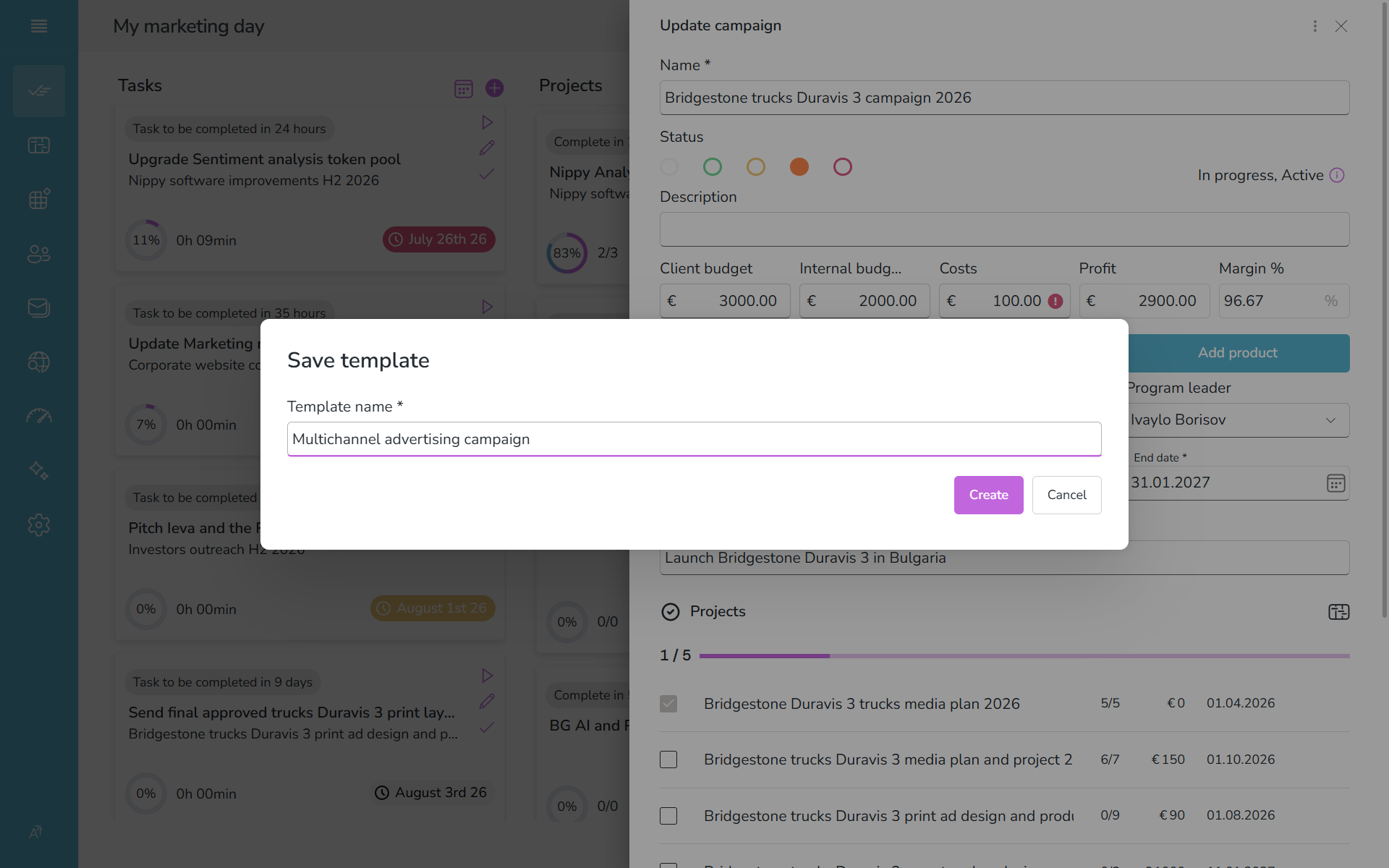Cancel the Save template dialog
Image resolution: width=1389 pixels, height=868 pixels.
(1066, 495)
